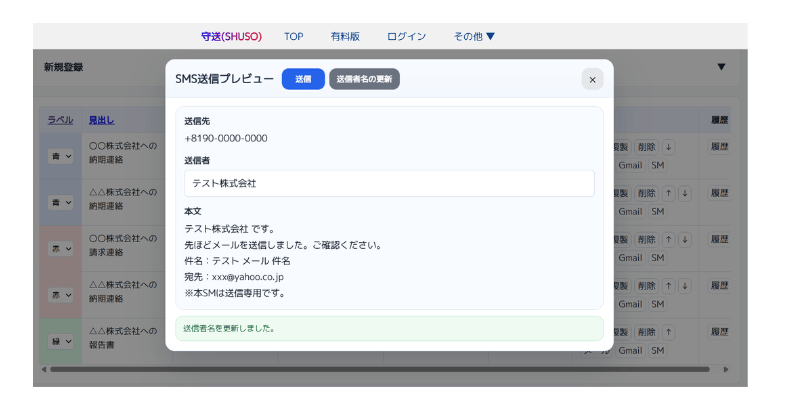
Task: Open Gmail for △△株式会社への報告書 row
Action: point(630,351)
